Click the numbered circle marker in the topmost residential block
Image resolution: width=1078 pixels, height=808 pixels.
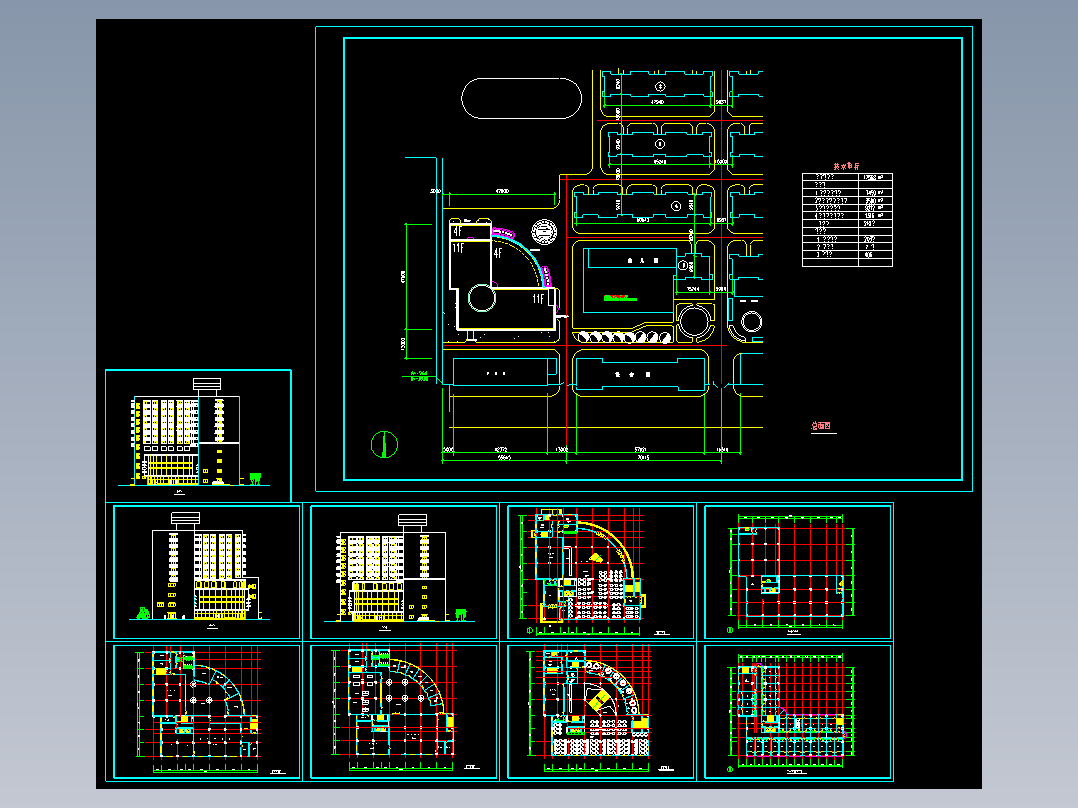pyautogui.click(x=660, y=87)
